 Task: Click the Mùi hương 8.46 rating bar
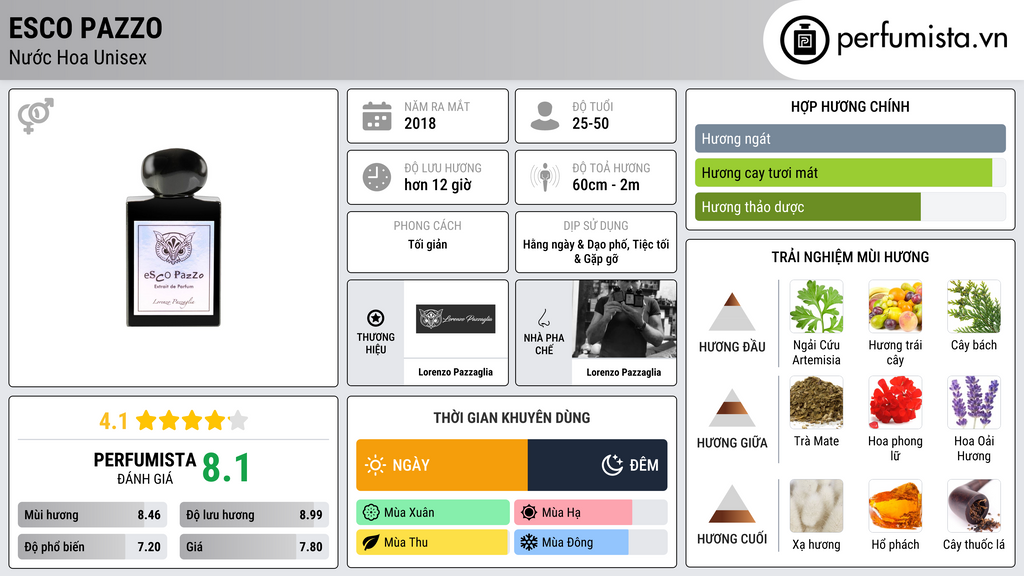point(93,515)
